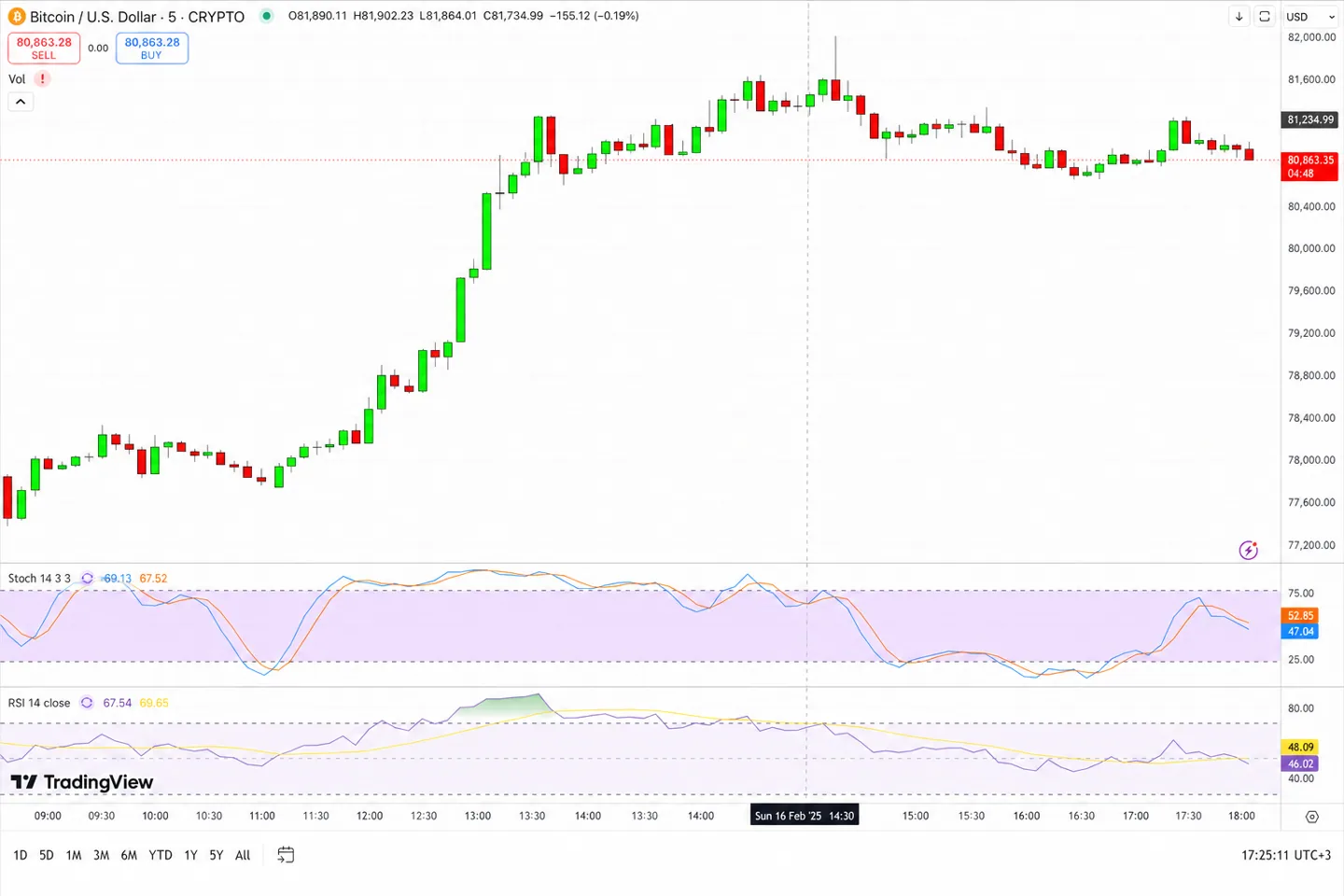Select the 5D time range
This screenshot has height=896, width=1344.
click(x=47, y=855)
